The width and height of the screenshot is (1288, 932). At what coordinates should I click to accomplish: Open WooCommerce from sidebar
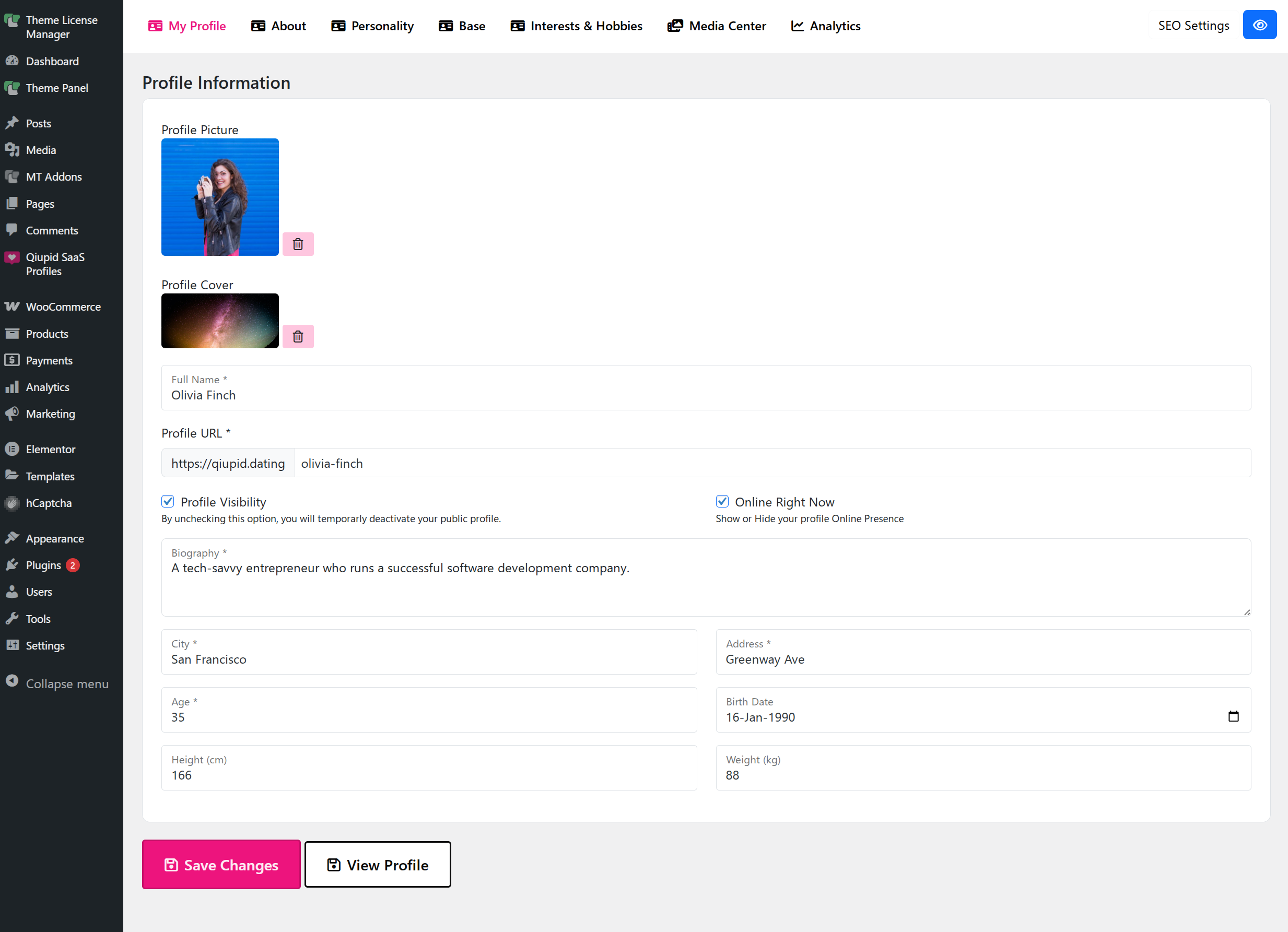63,306
